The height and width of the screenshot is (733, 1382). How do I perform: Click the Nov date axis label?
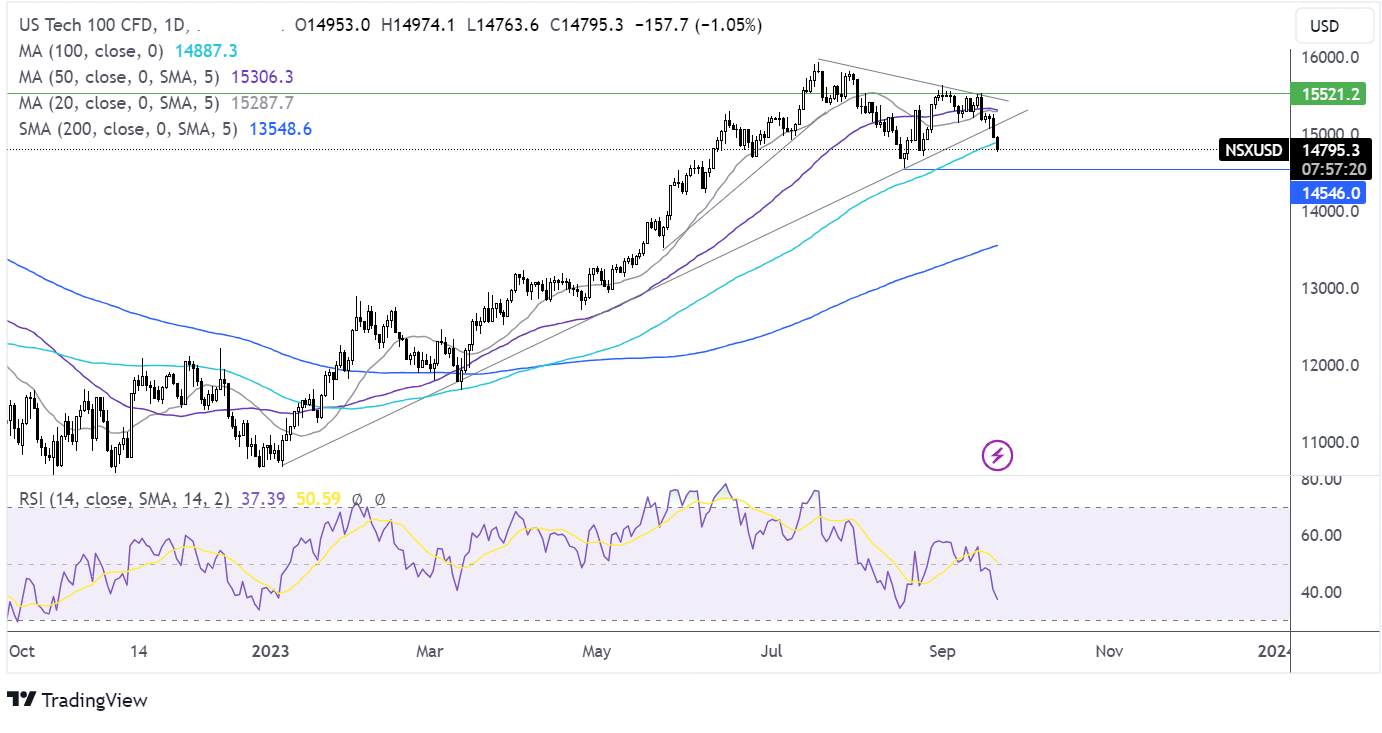[x=1109, y=651]
